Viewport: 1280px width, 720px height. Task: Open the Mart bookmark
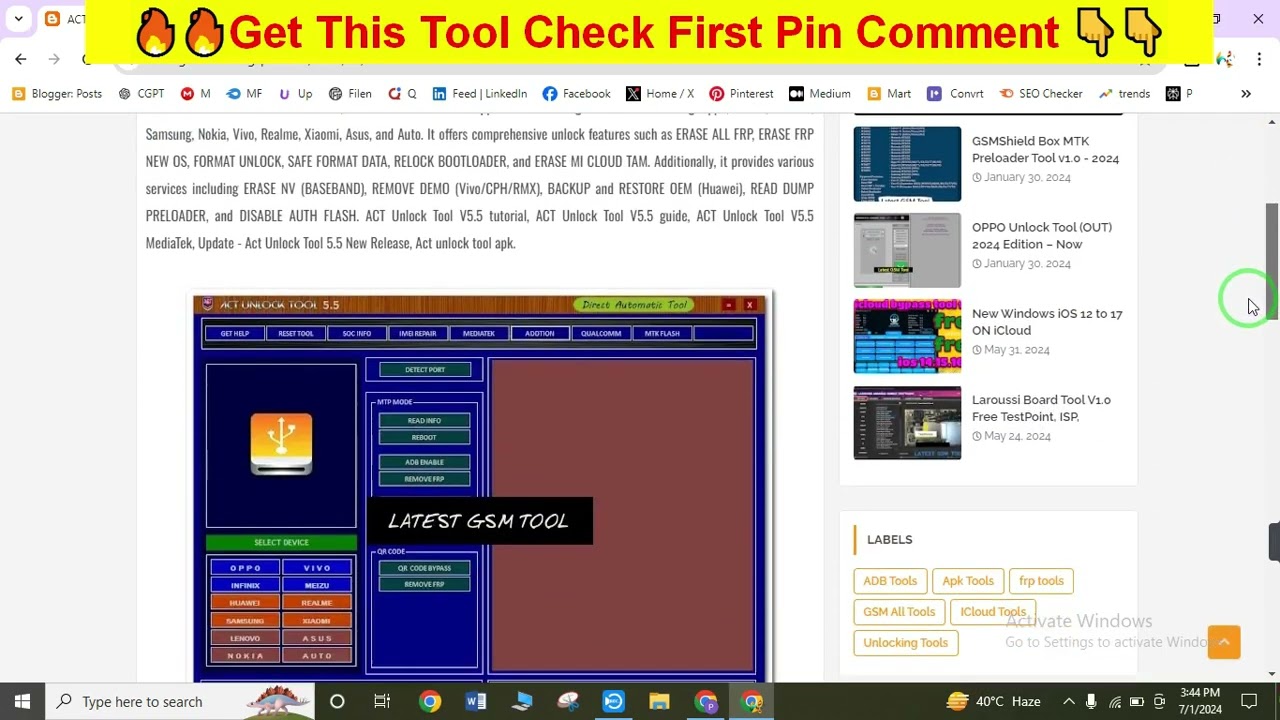pyautogui.click(x=889, y=94)
